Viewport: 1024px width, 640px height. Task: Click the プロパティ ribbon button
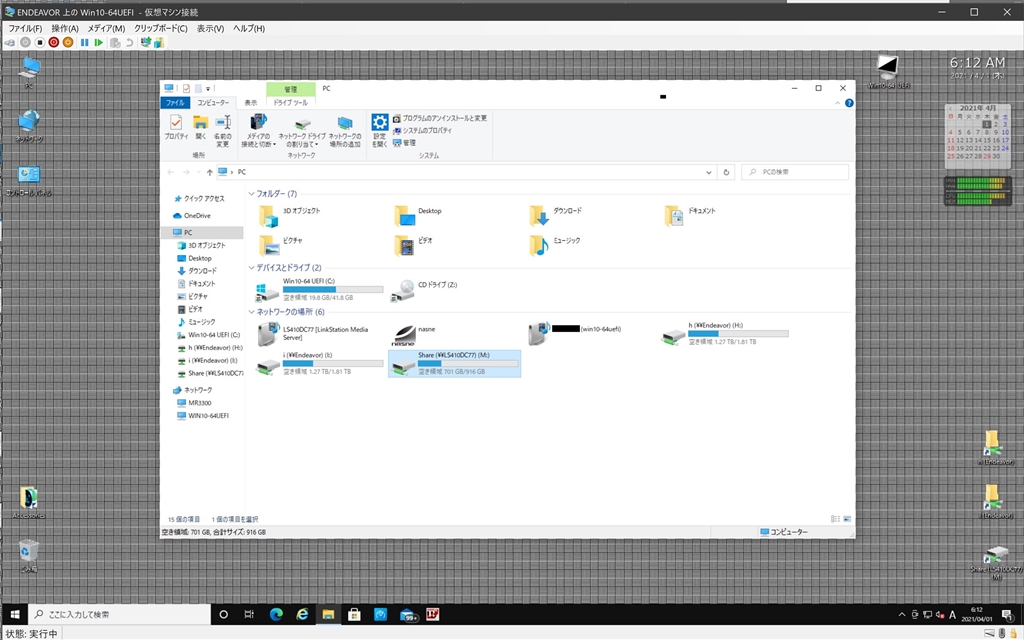[176, 127]
